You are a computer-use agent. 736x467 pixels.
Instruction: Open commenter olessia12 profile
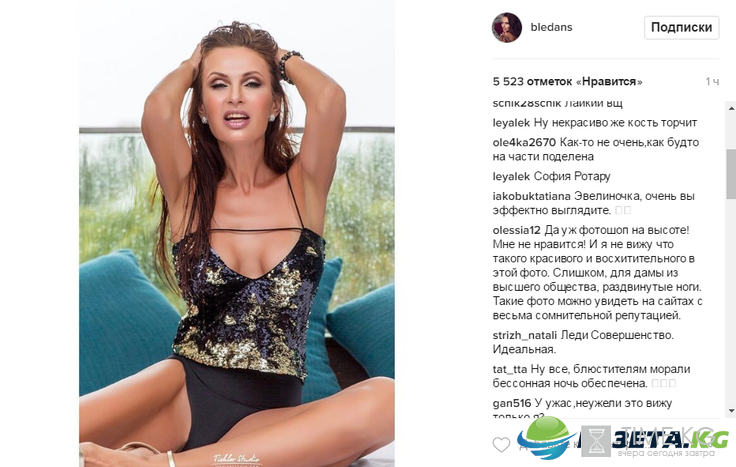[x=516, y=230]
